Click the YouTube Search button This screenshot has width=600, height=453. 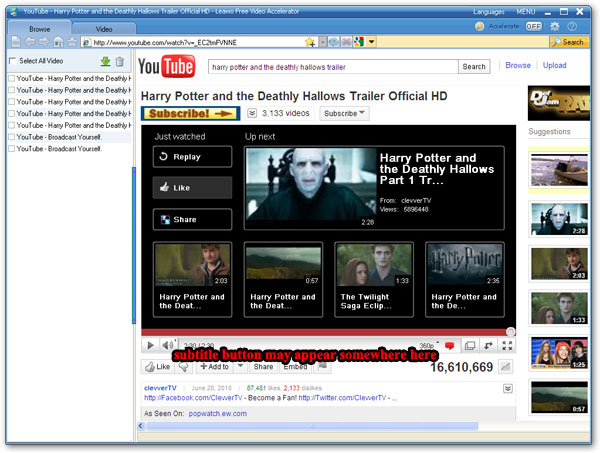474,67
